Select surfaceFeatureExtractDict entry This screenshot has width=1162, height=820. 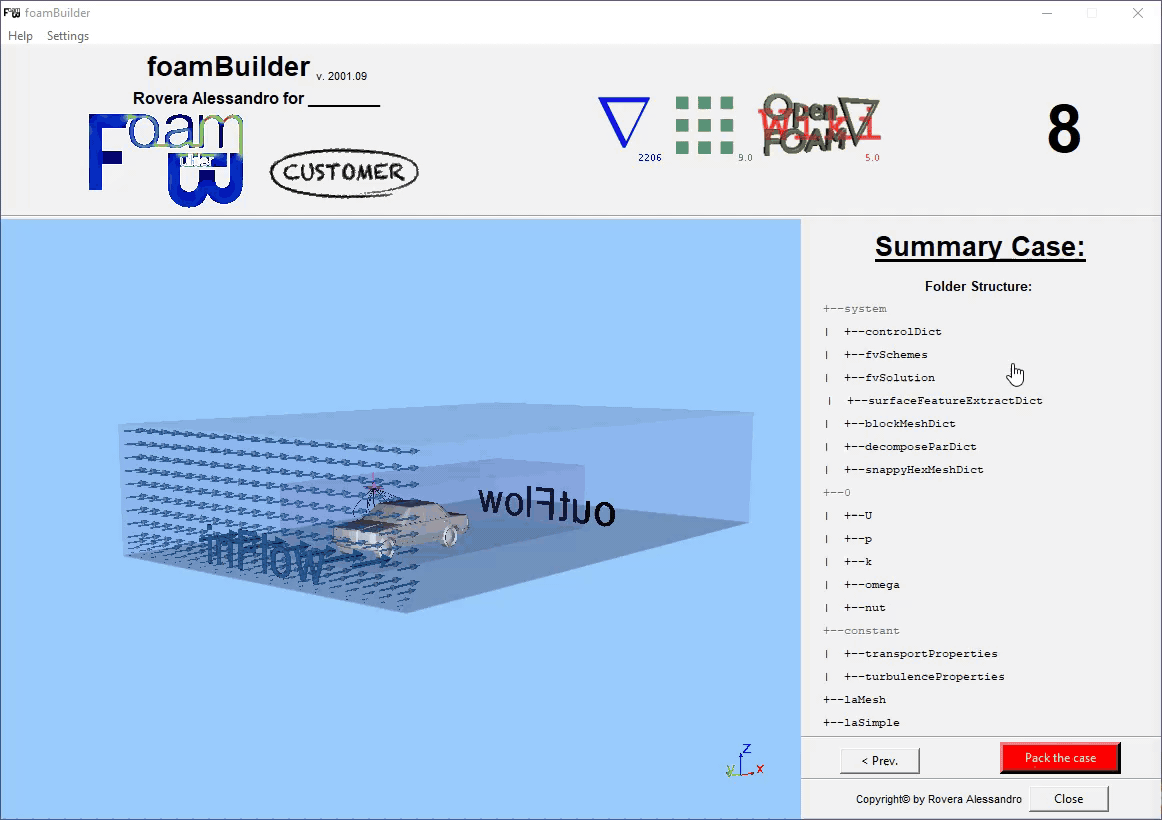945,401
